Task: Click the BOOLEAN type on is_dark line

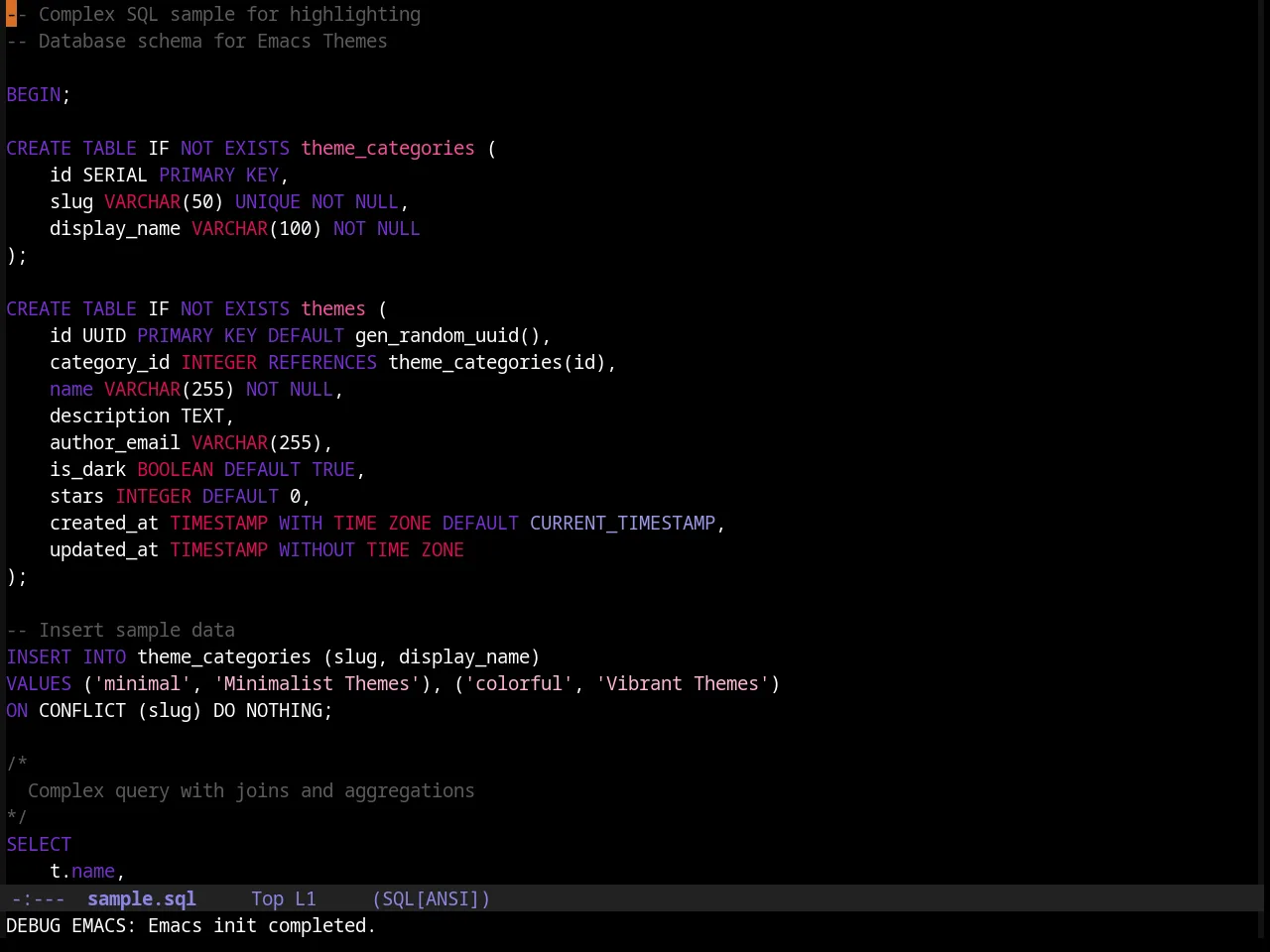Action: pyautogui.click(x=176, y=469)
